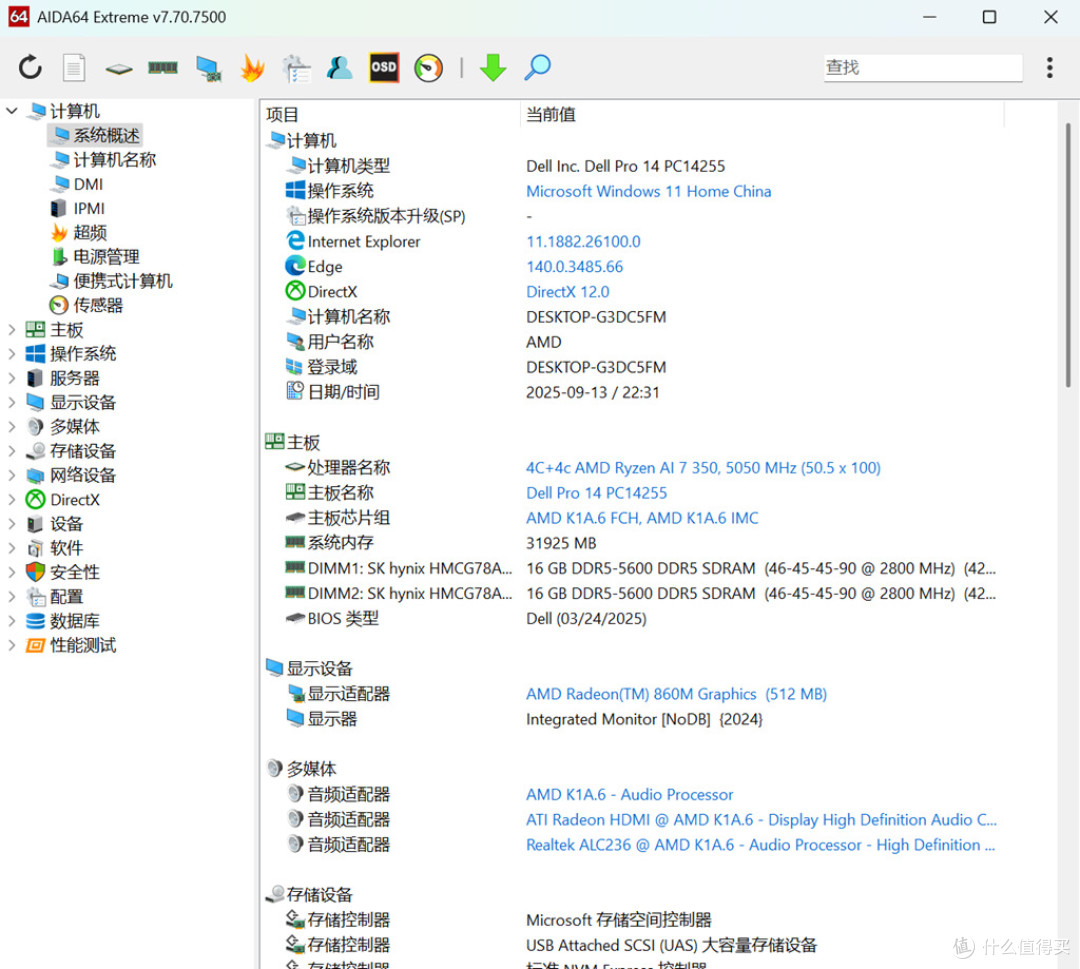The image size is (1080, 969).
Task: Open the AMD Radeon 860M Graphics link
Action: click(x=676, y=694)
